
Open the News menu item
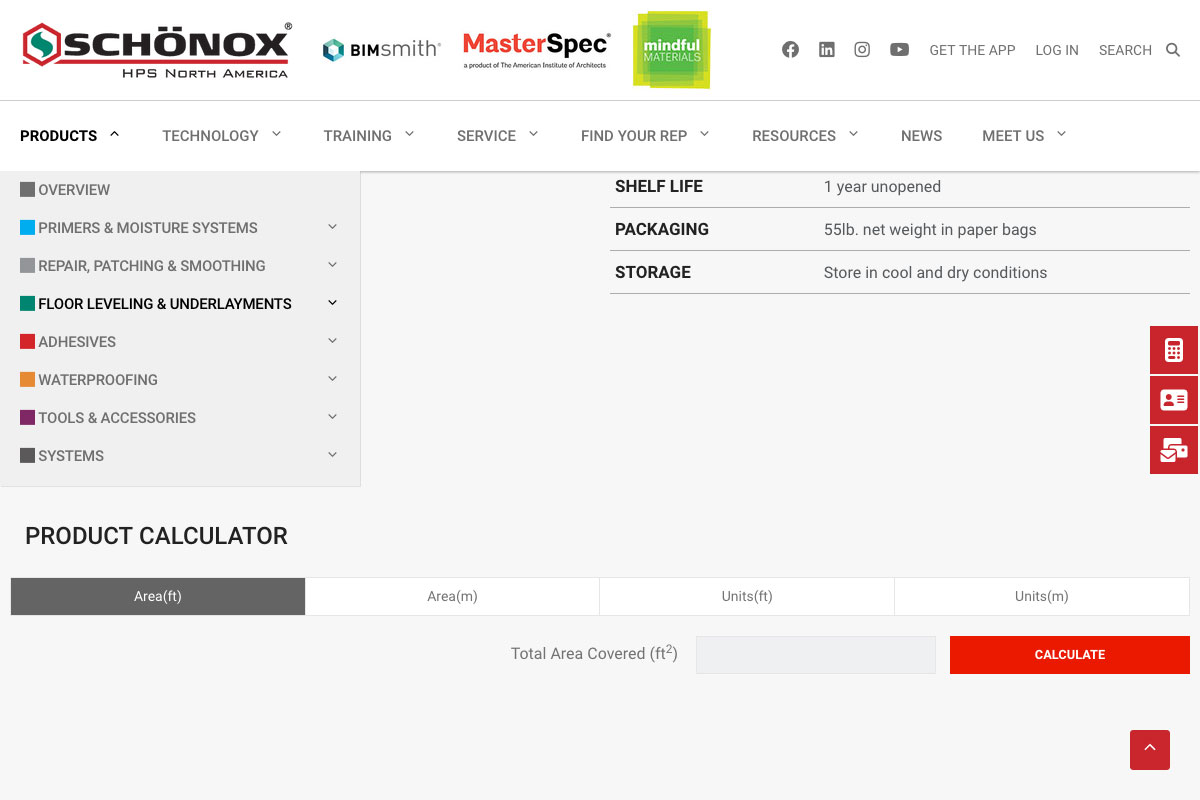(x=921, y=135)
